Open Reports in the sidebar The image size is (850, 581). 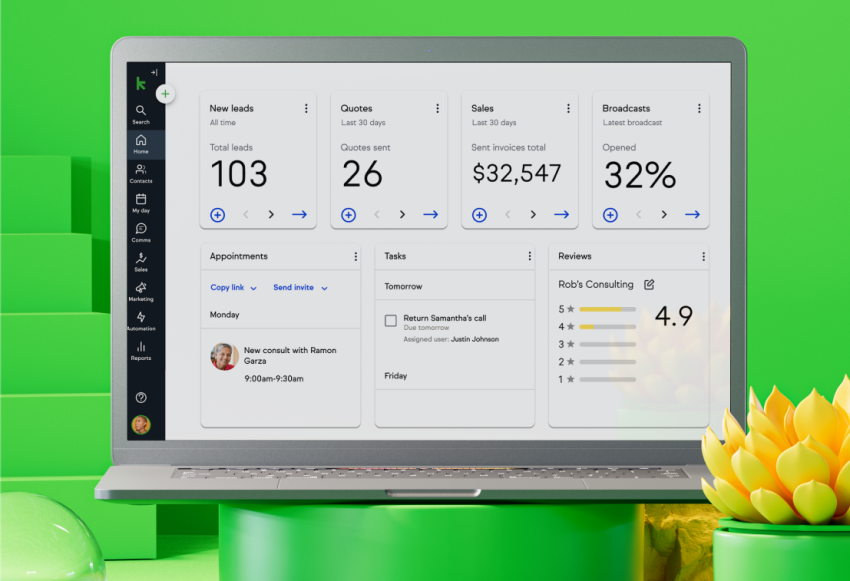[141, 351]
